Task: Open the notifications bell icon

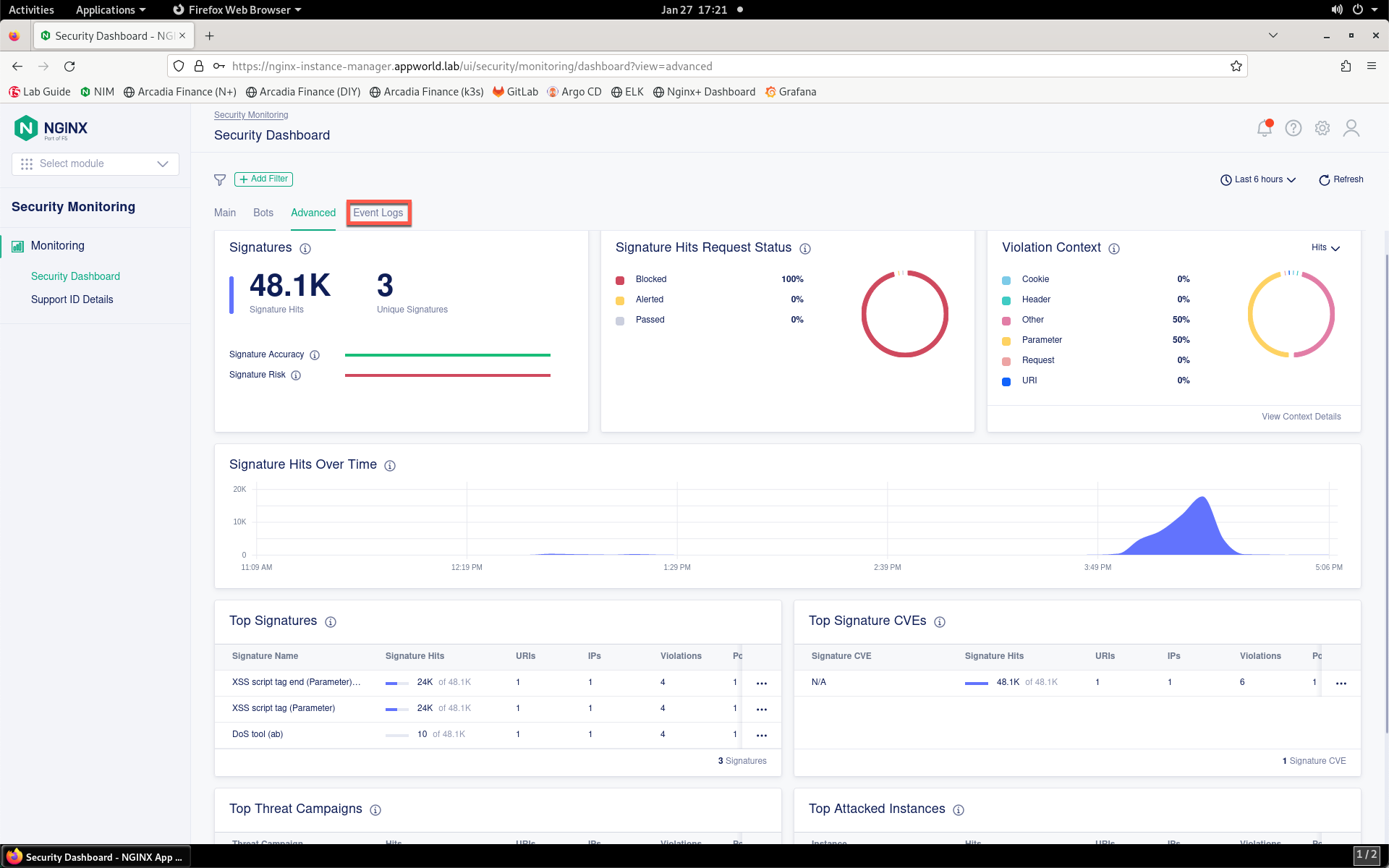Action: coord(1265,128)
